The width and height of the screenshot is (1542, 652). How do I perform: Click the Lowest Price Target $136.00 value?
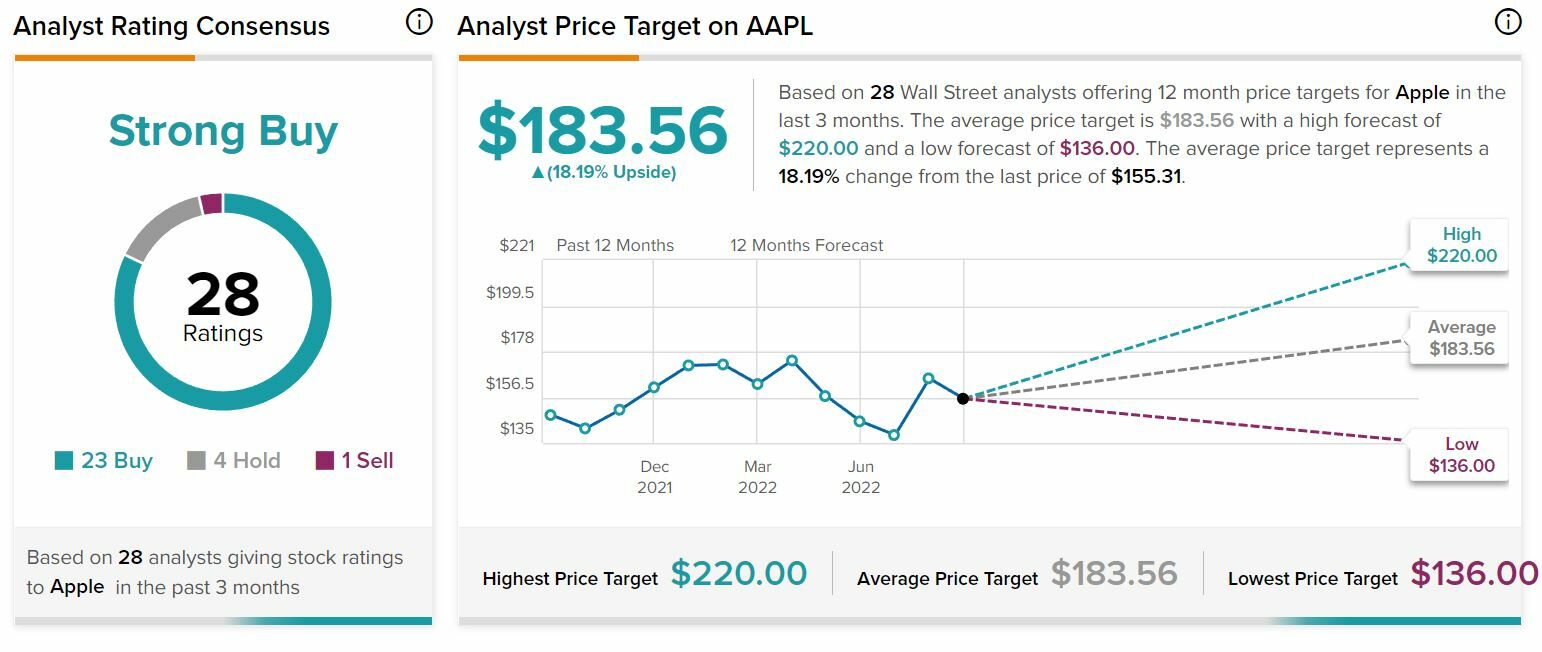pyautogui.click(x=1474, y=574)
